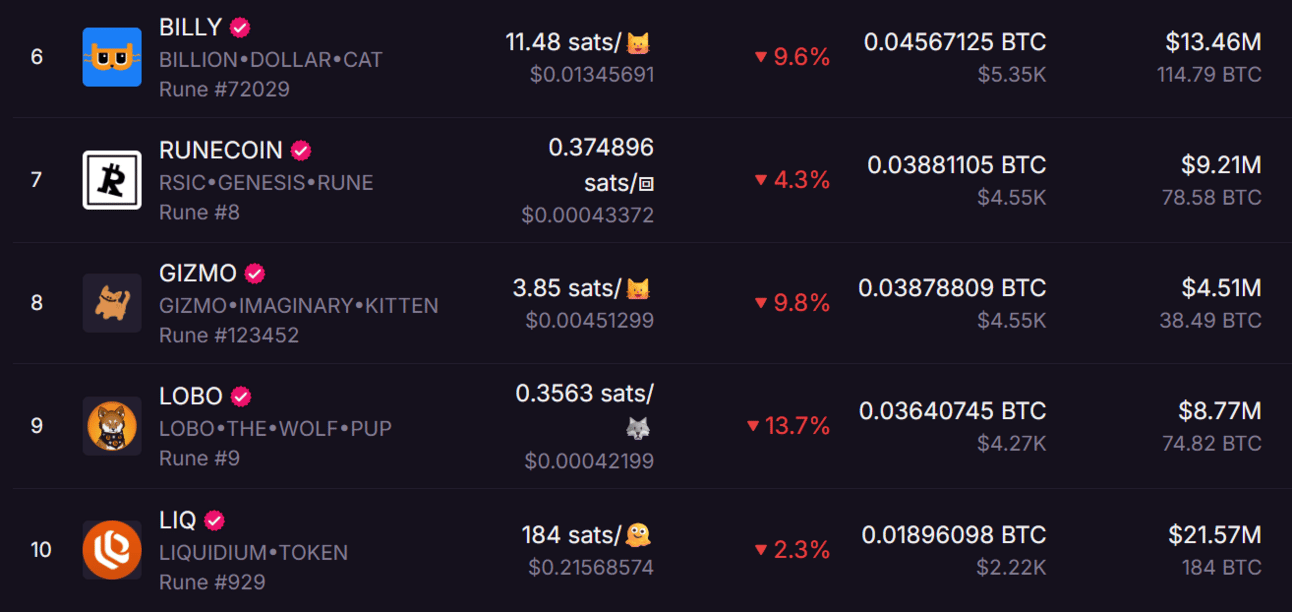This screenshot has width=1292, height=612.
Task: Open the LOBO rune name link
Action: click(x=191, y=396)
